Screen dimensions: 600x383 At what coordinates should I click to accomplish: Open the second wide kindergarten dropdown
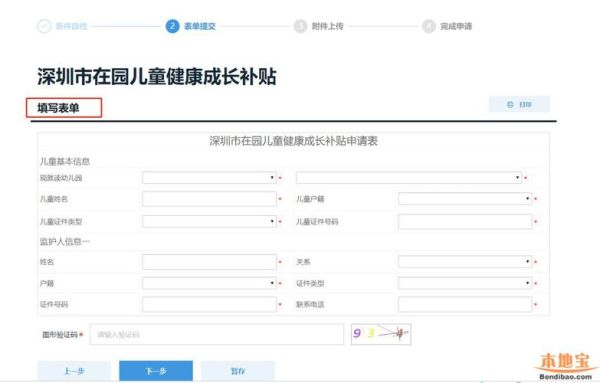click(x=409, y=178)
